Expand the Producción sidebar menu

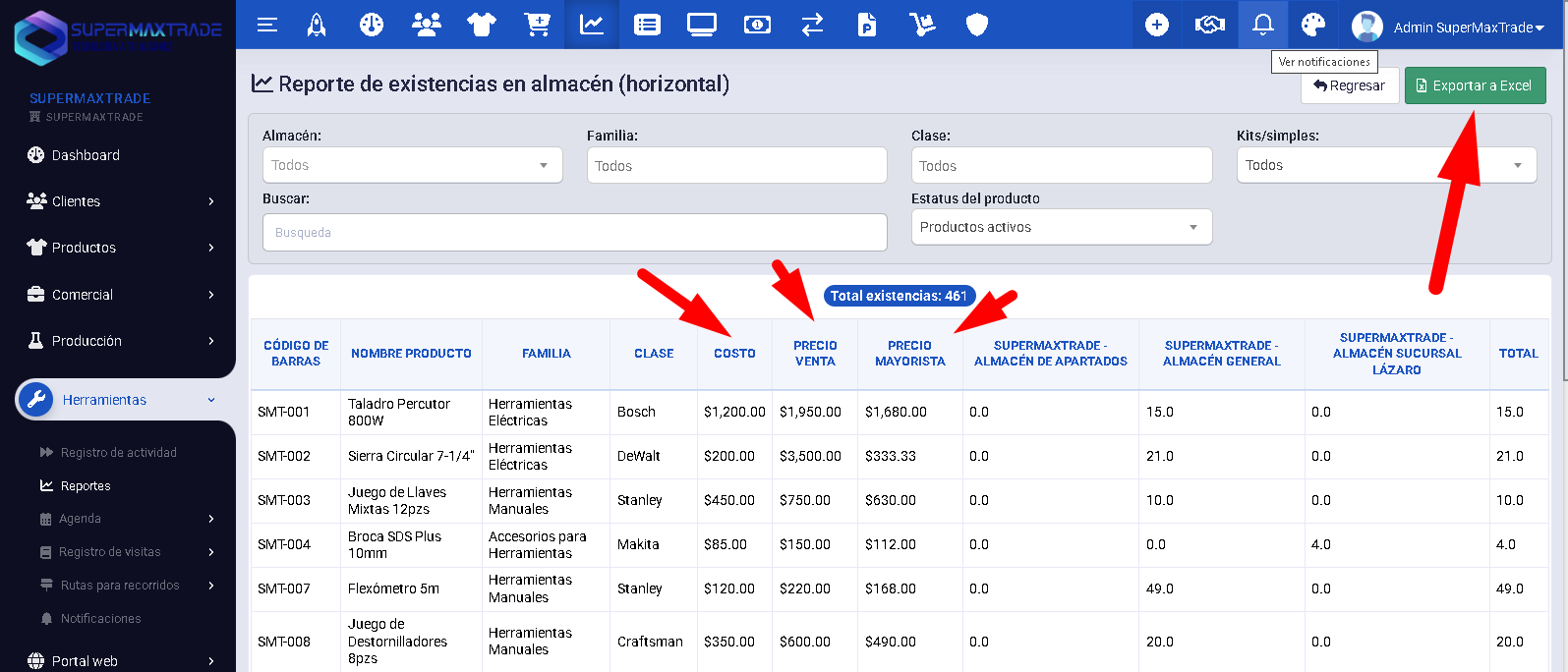(x=118, y=341)
